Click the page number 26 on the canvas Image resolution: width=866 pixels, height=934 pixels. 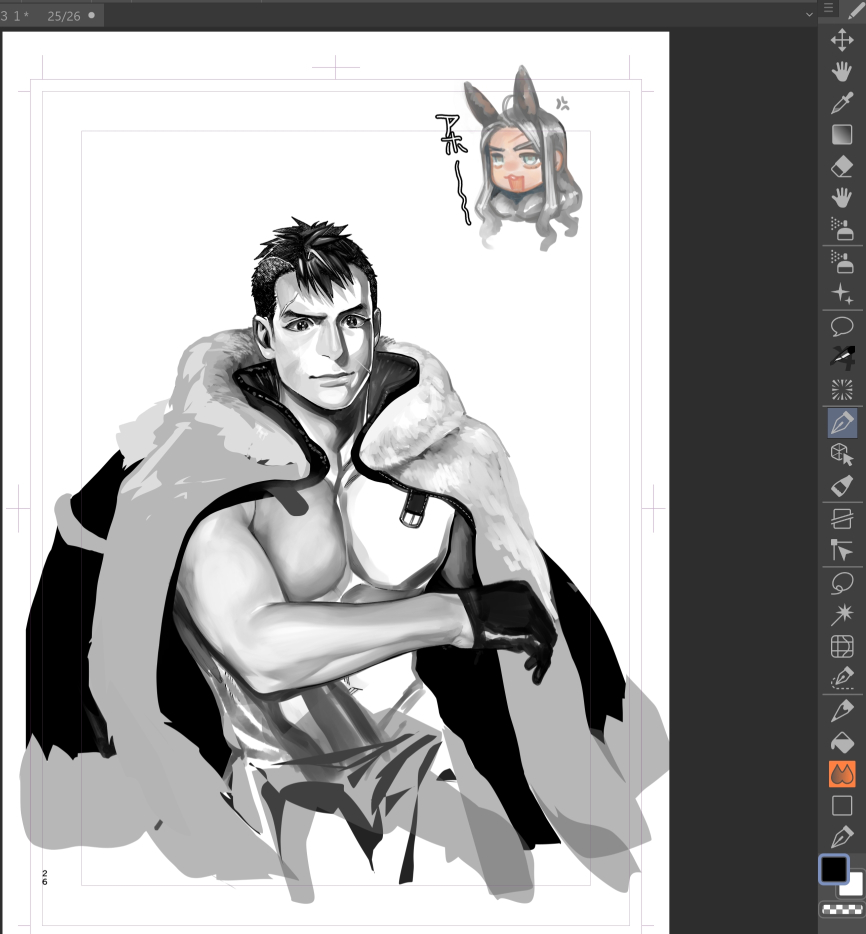coord(45,877)
